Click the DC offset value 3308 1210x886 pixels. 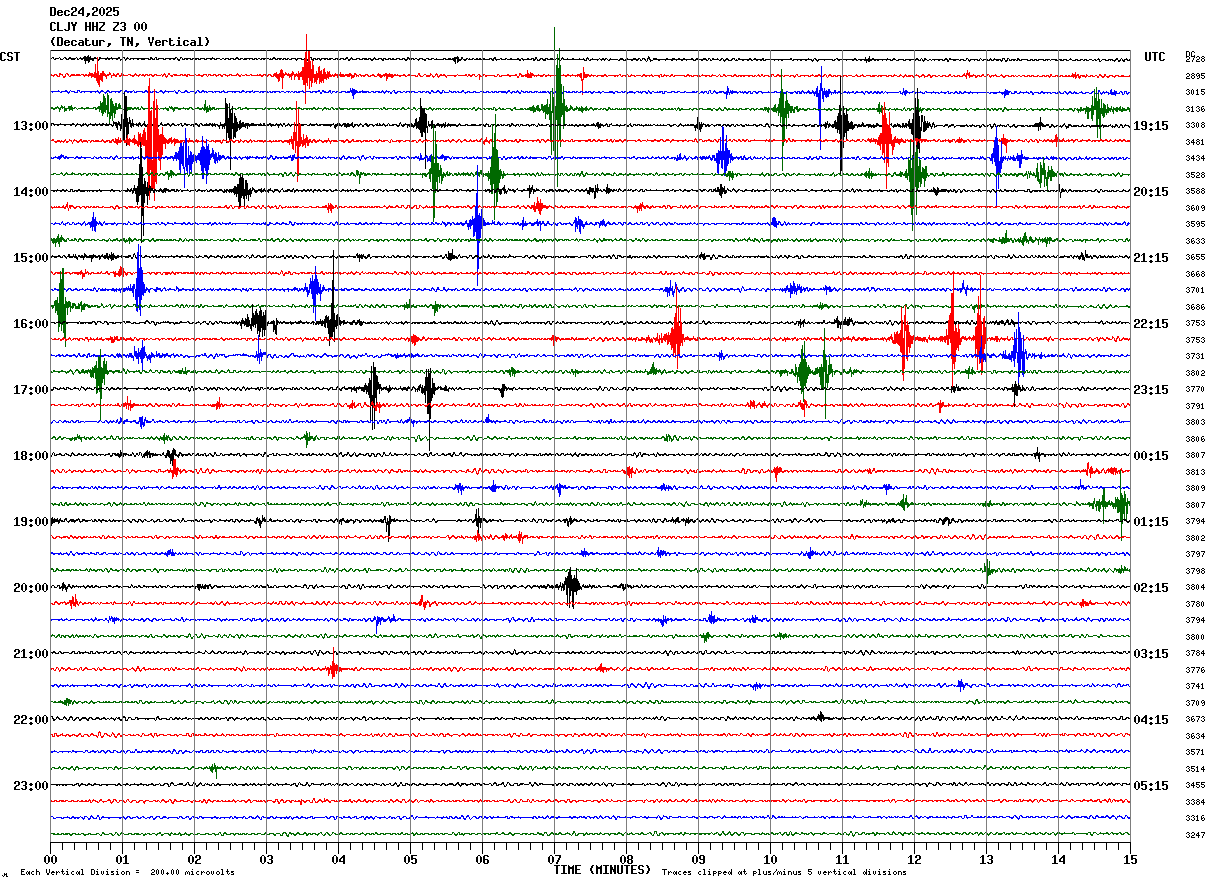point(1195,125)
